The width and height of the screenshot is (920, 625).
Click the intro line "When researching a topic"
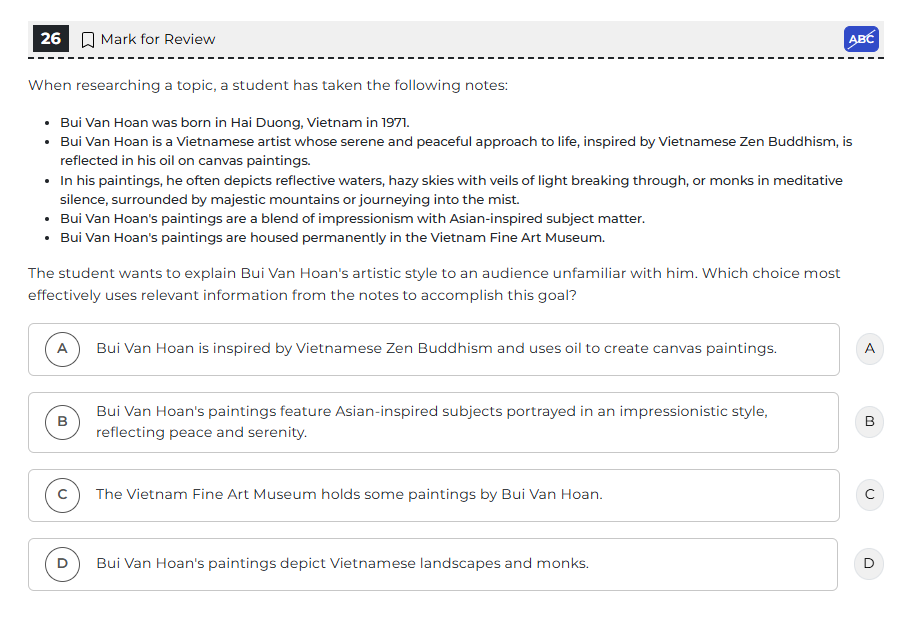point(268,86)
